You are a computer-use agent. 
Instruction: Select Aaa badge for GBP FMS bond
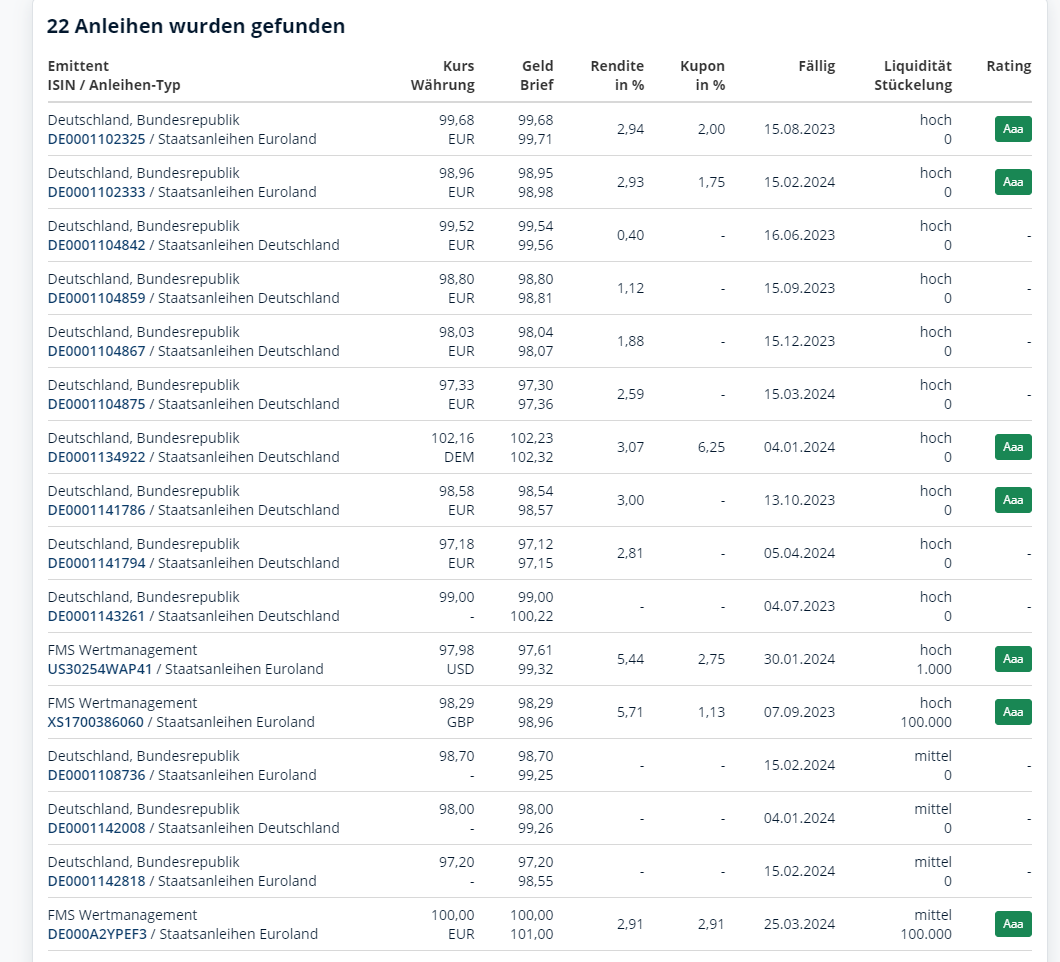point(1012,712)
